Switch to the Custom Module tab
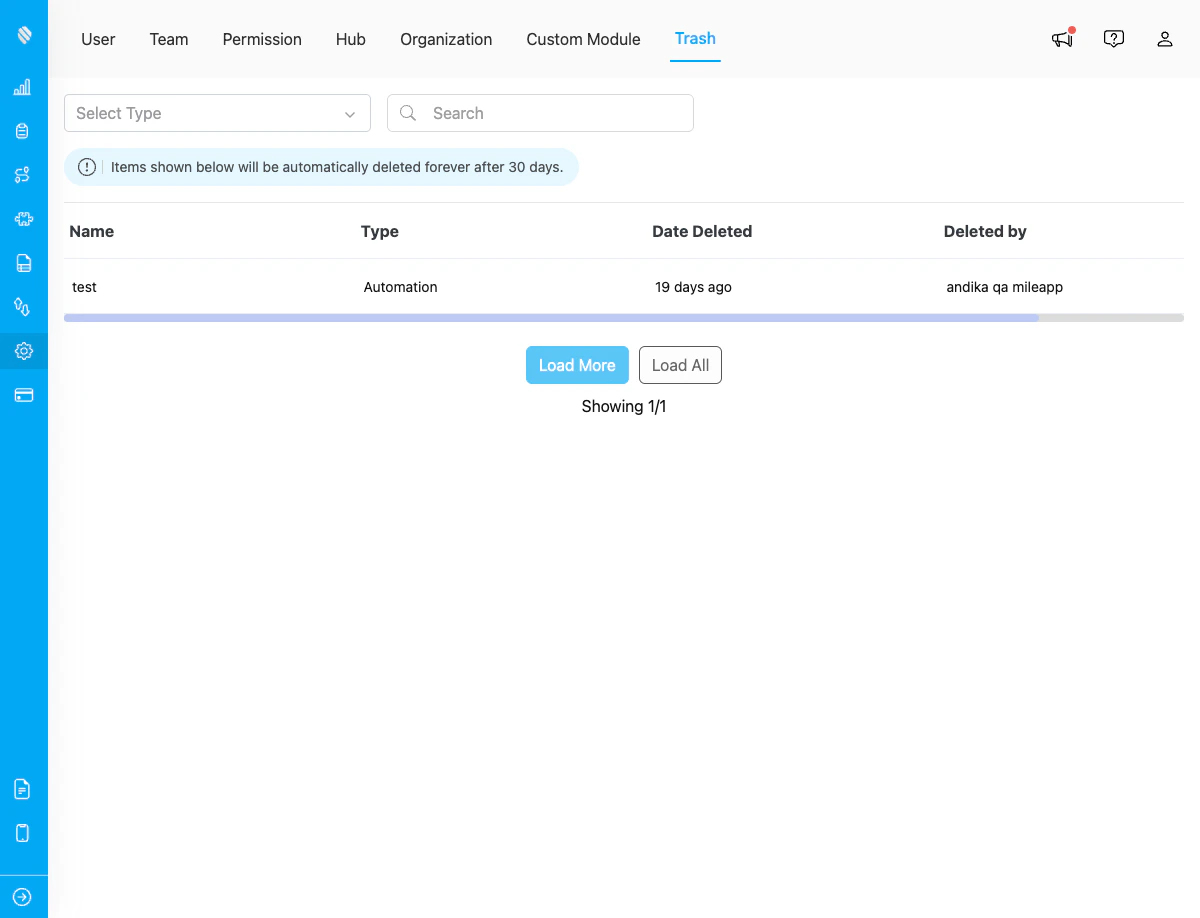 pos(583,39)
